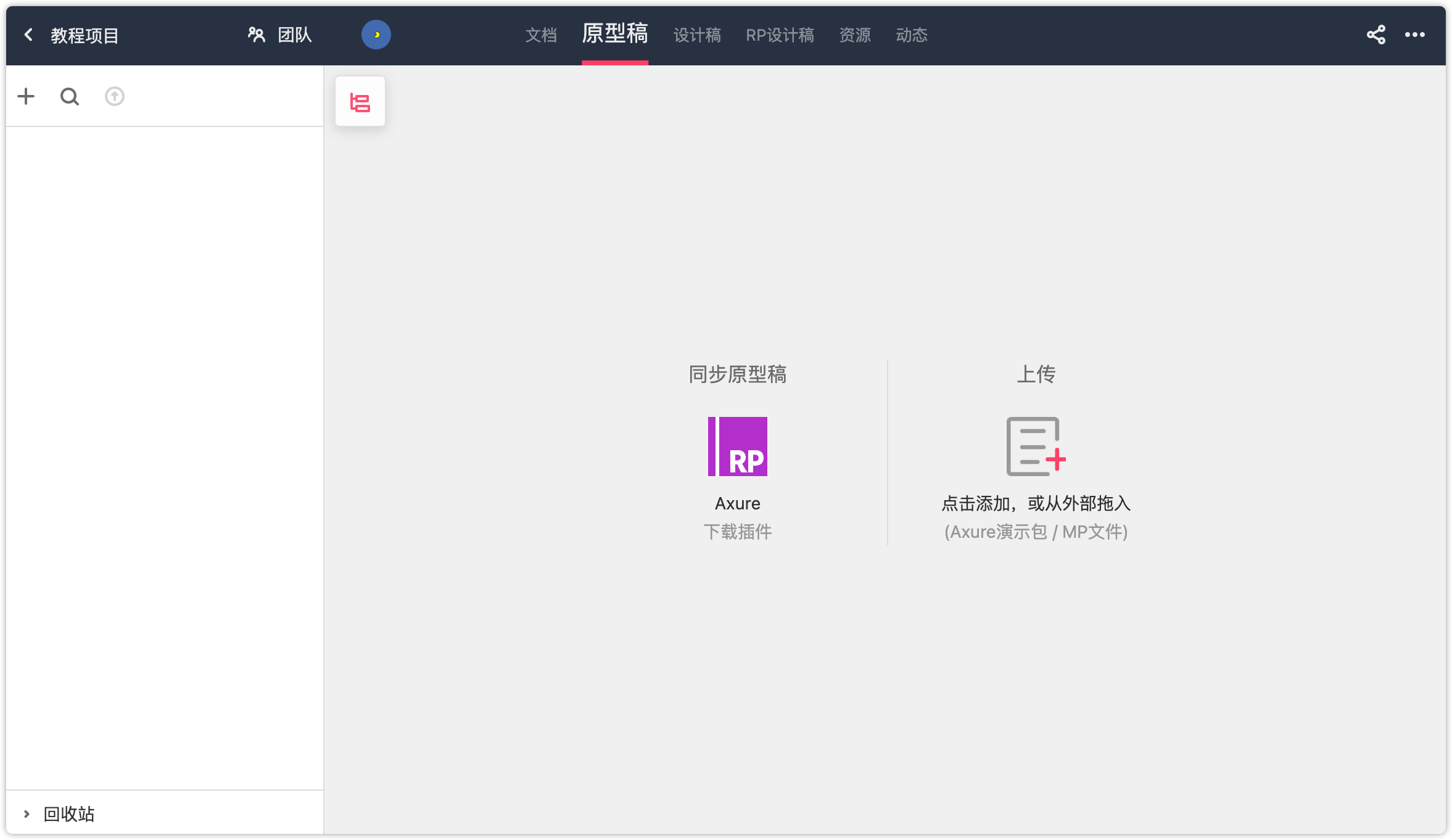This screenshot has width=1452, height=840.
Task: Open the RP设计稿 tab
Action: [780, 35]
